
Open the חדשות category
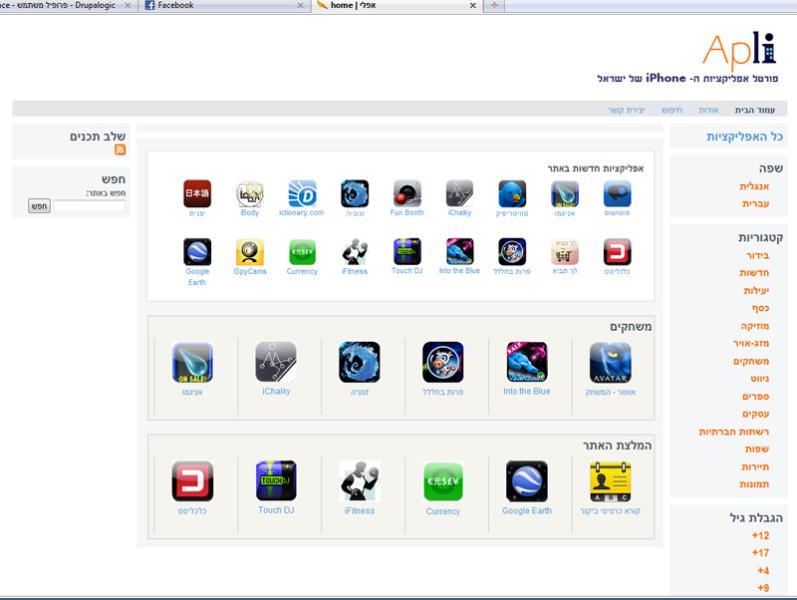coord(754,273)
